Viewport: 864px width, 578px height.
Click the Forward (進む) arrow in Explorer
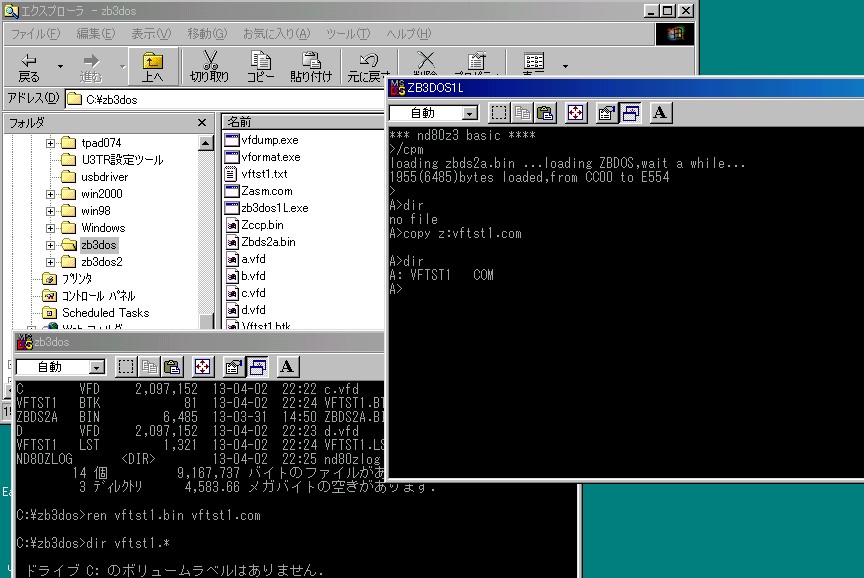[x=91, y=67]
